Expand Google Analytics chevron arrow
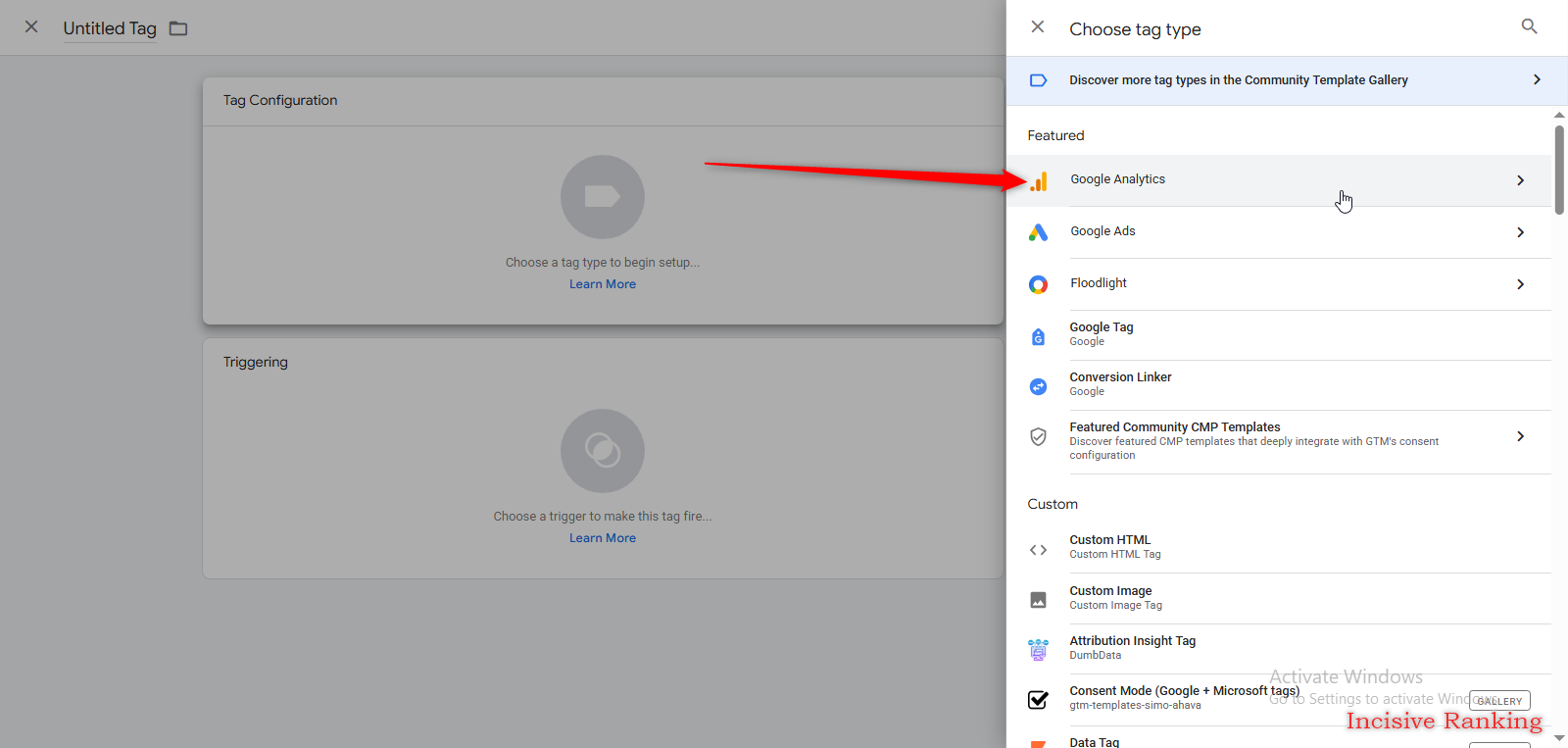The image size is (1568, 748). (x=1520, y=180)
